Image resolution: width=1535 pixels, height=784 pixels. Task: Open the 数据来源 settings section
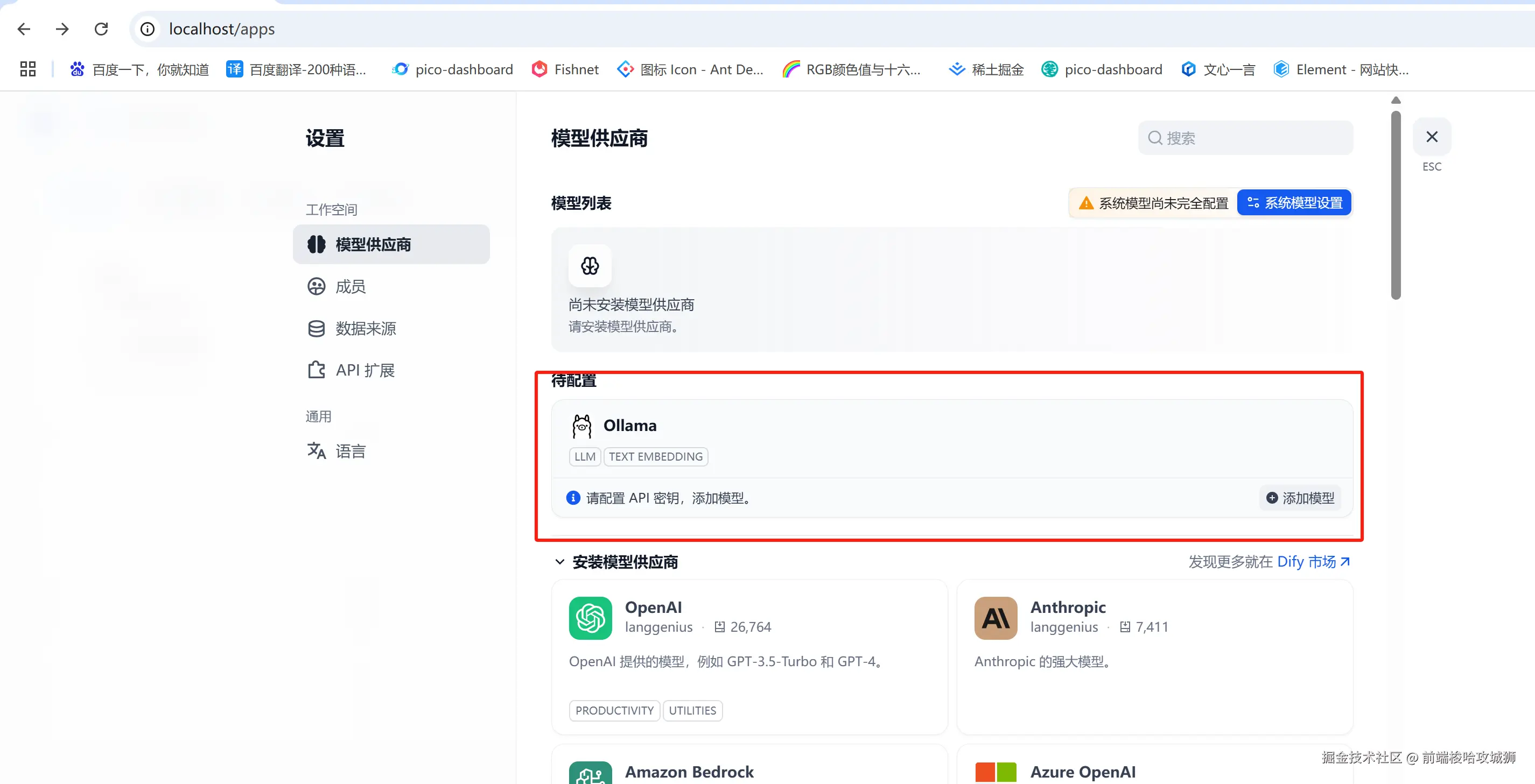click(x=365, y=328)
